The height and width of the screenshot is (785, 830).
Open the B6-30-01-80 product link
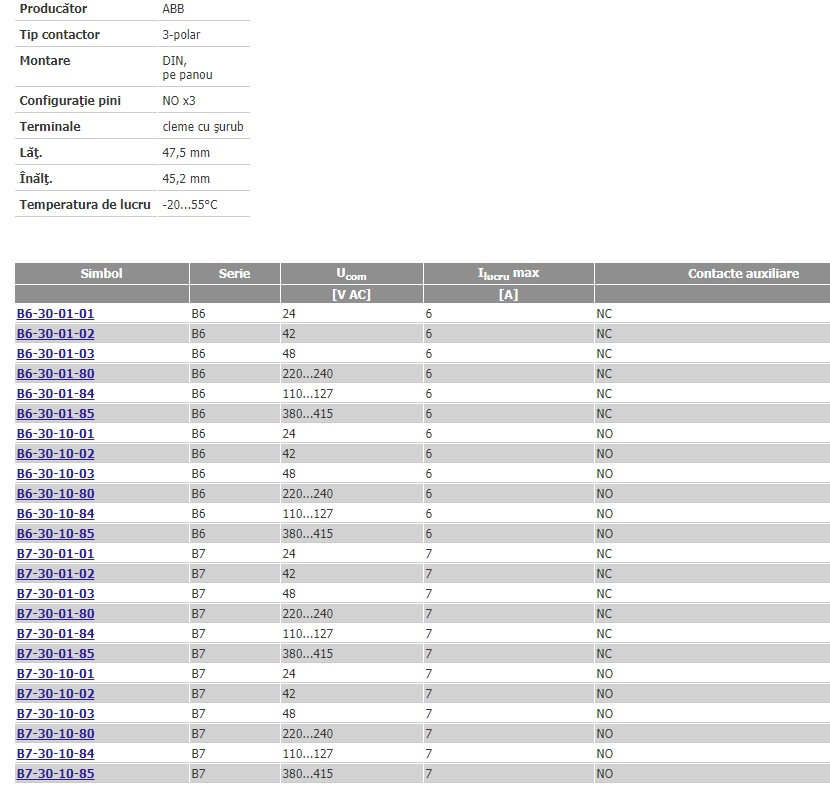(x=56, y=374)
